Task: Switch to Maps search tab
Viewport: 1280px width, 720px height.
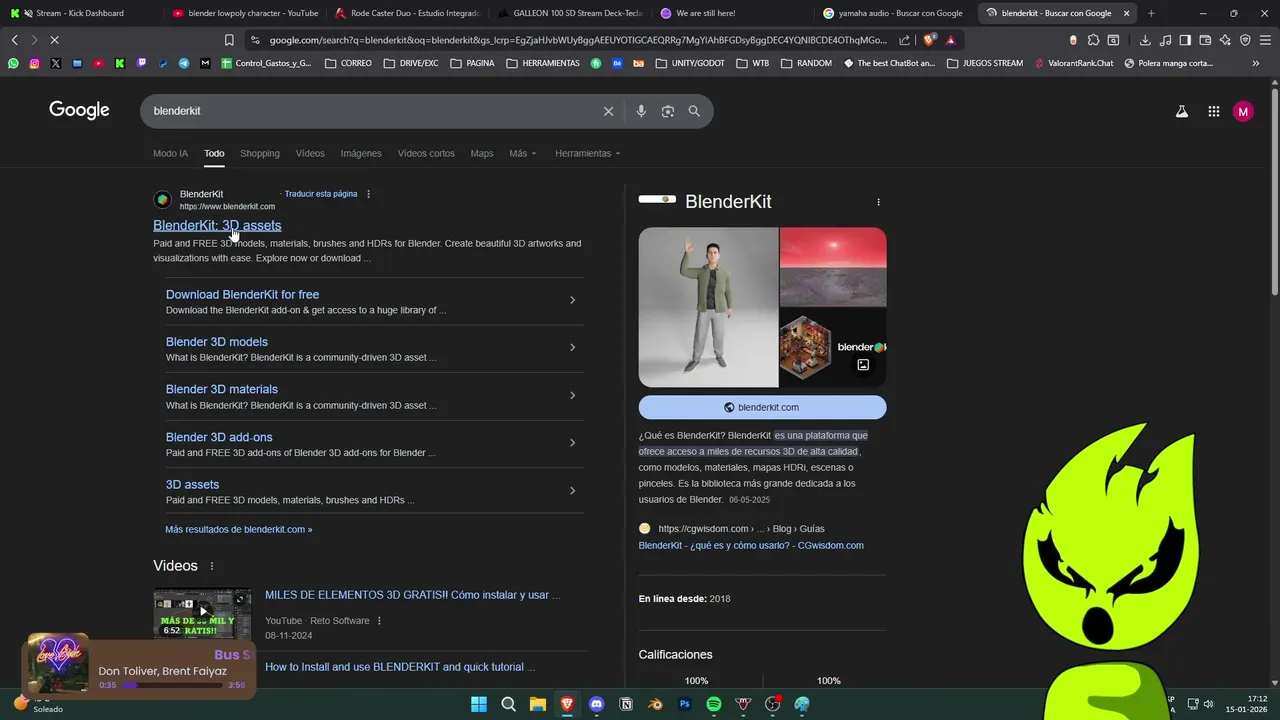Action: click(x=482, y=153)
